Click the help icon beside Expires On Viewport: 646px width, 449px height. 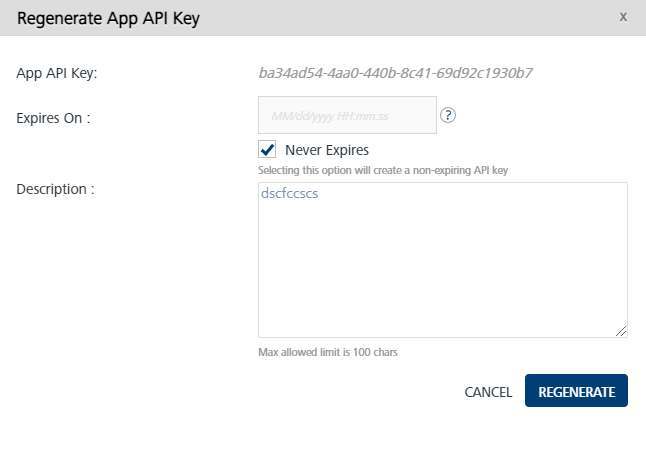[x=448, y=116]
